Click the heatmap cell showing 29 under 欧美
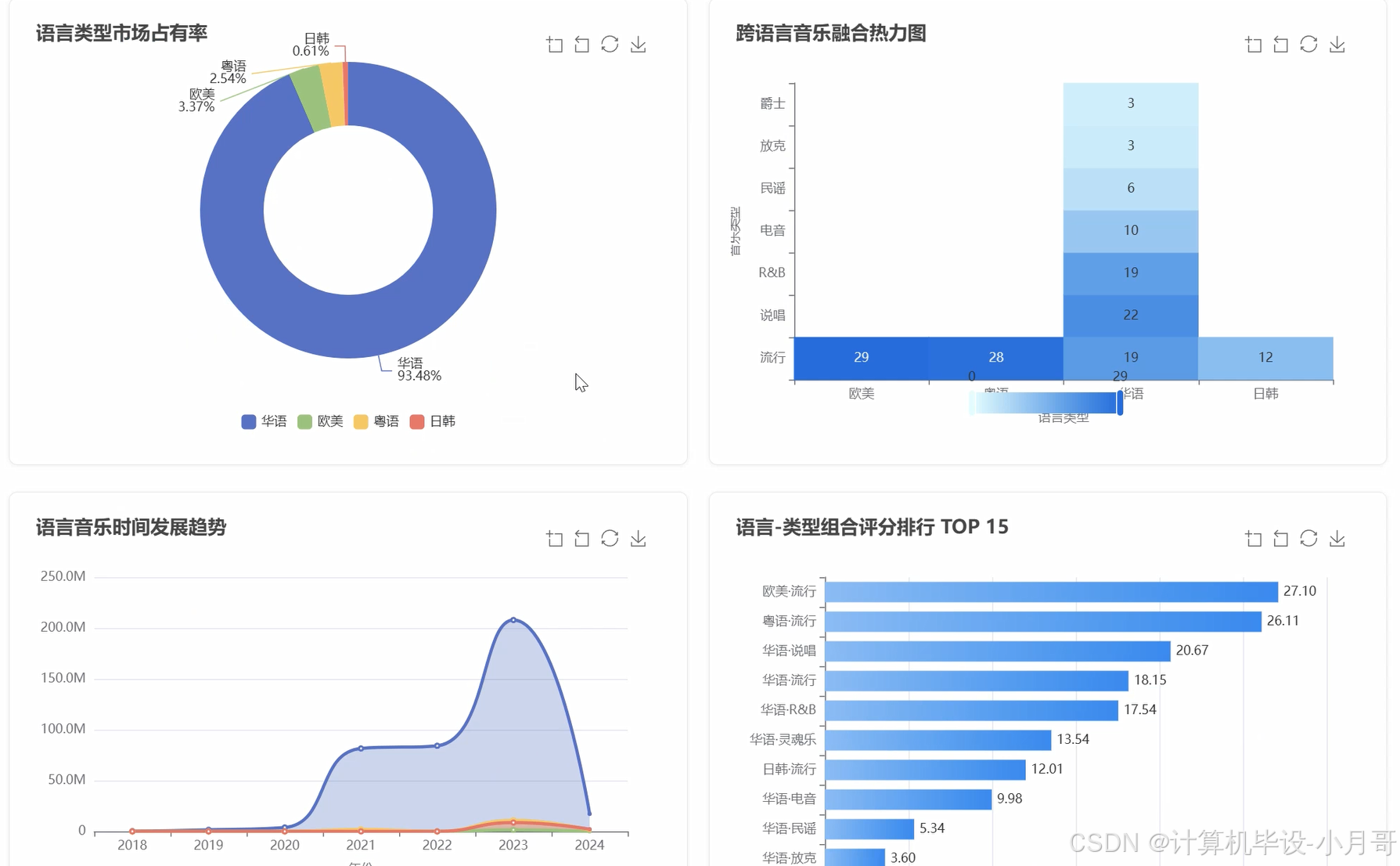Viewport: 1400px width, 866px height. point(862,358)
